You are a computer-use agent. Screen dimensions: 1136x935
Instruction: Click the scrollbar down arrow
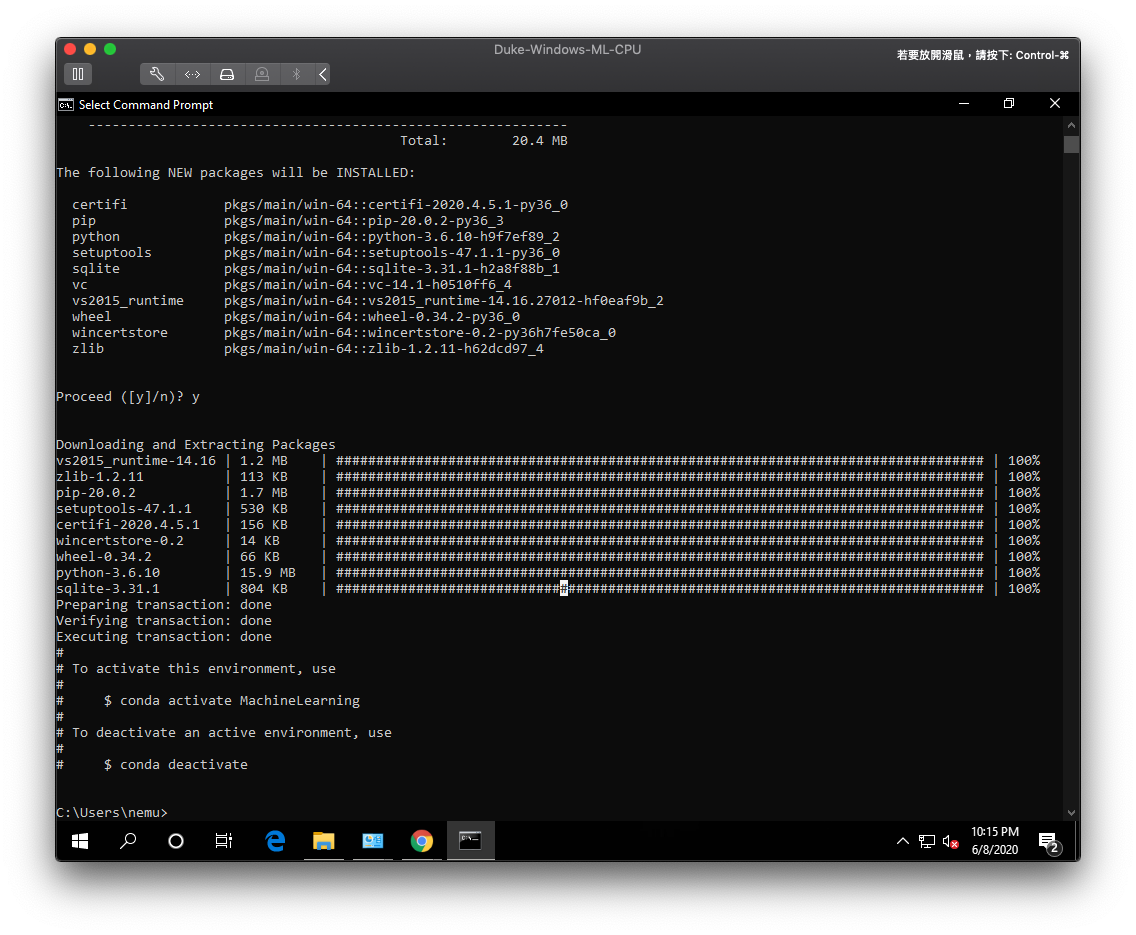(x=1071, y=812)
